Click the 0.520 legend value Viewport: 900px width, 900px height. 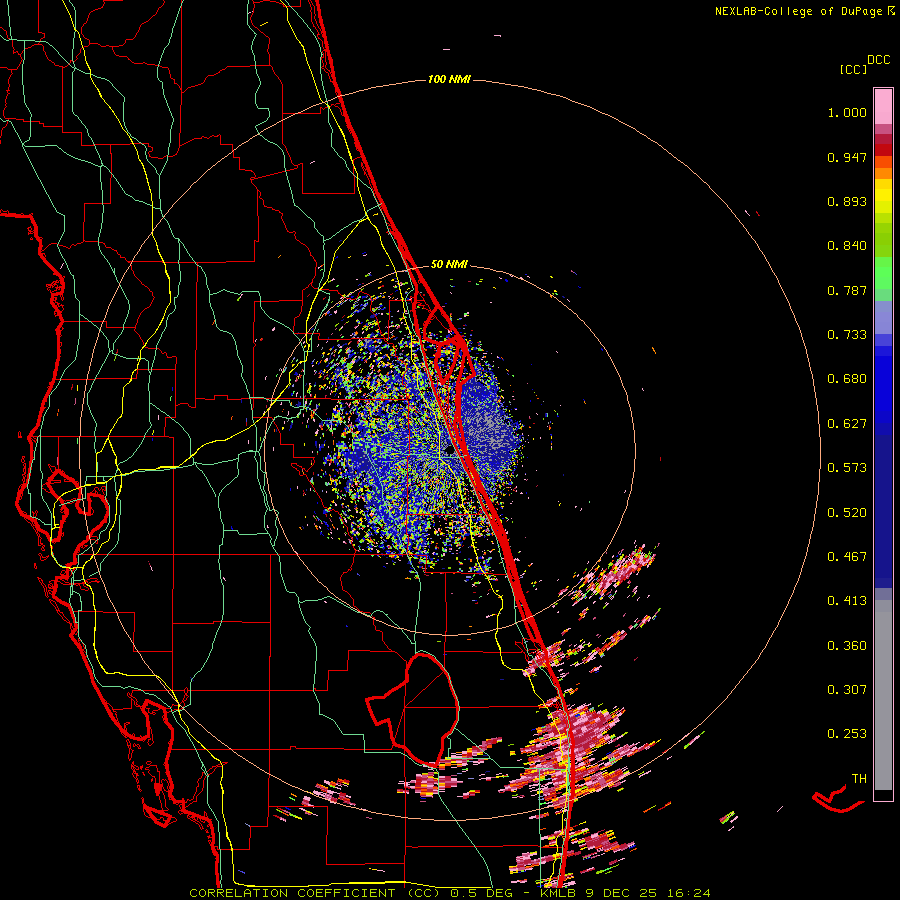click(x=847, y=513)
